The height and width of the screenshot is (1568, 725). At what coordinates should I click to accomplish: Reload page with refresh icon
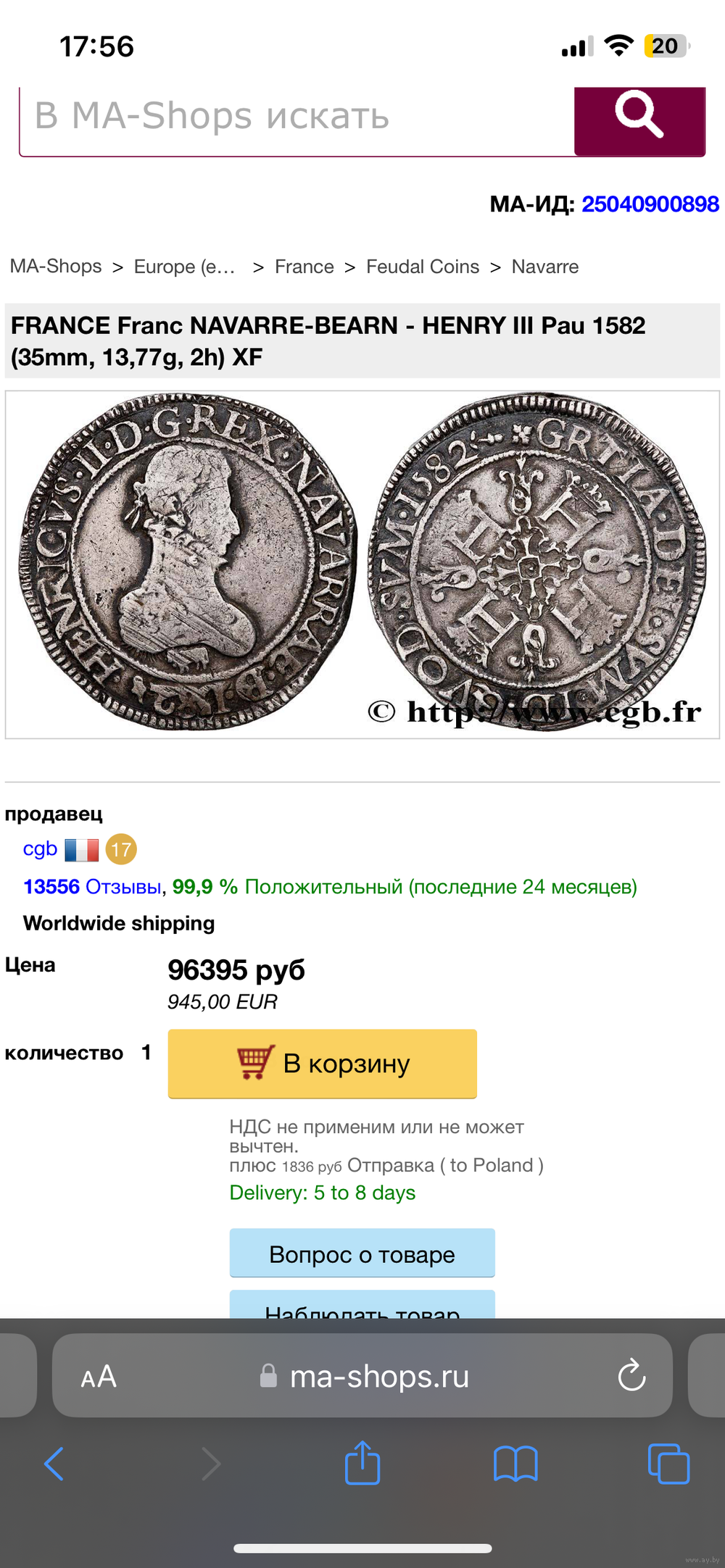631,1375
